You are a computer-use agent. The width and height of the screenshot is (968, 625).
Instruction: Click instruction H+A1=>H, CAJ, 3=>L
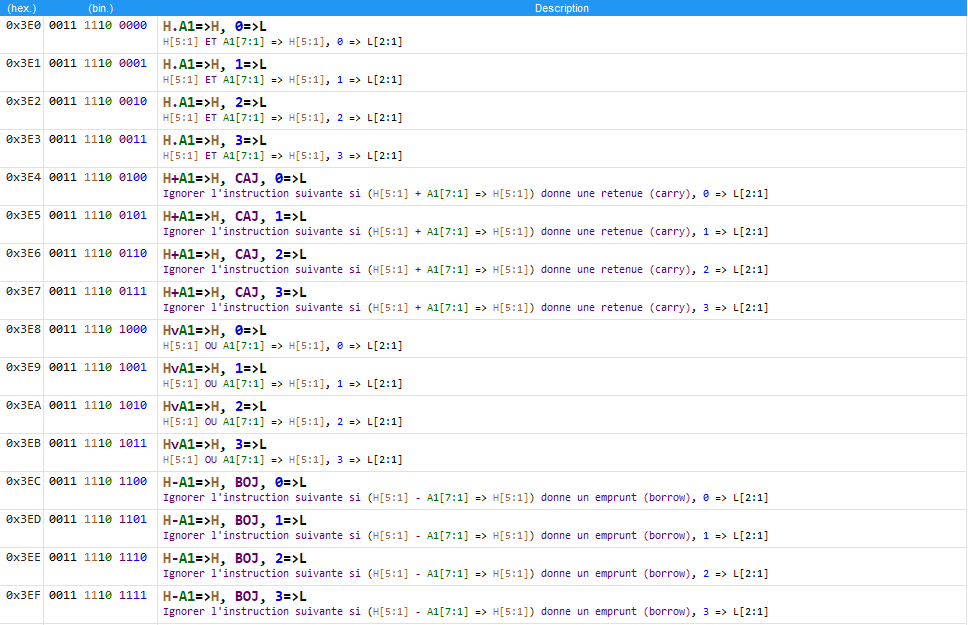[x=235, y=293]
